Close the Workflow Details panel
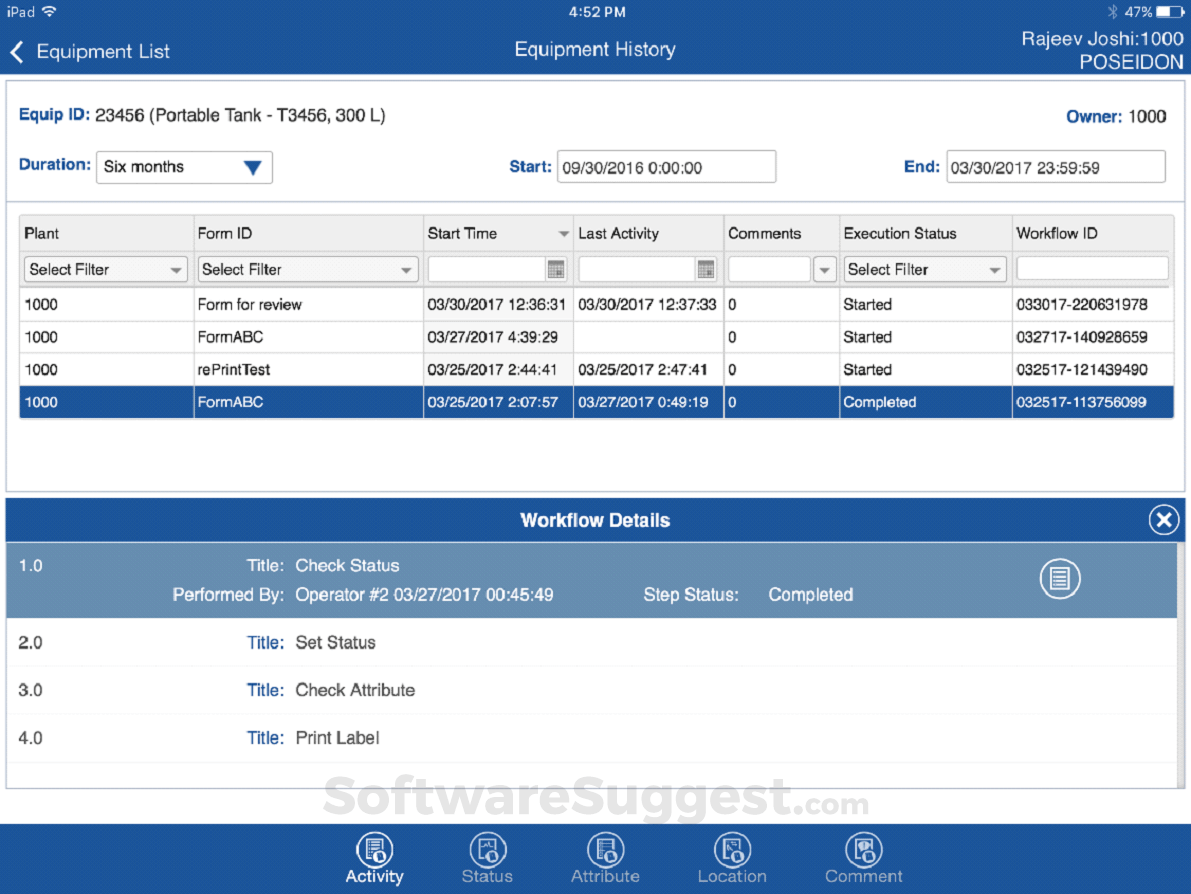This screenshot has width=1191, height=894. (1163, 520)
